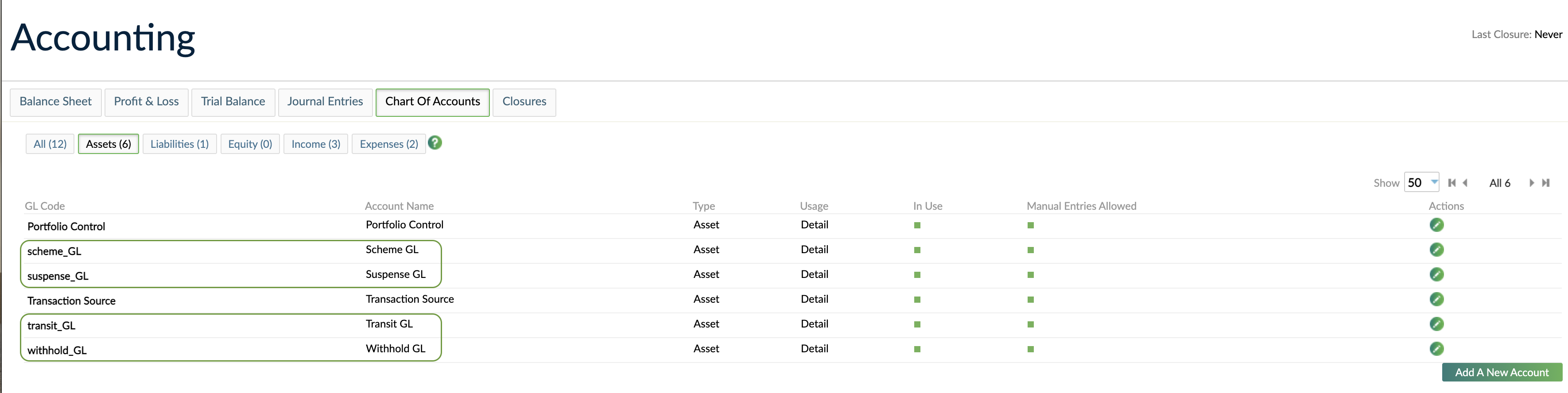This screenshot has width=1568, height=393.
Task: Click Account Name column header
Action: point(399,206)
